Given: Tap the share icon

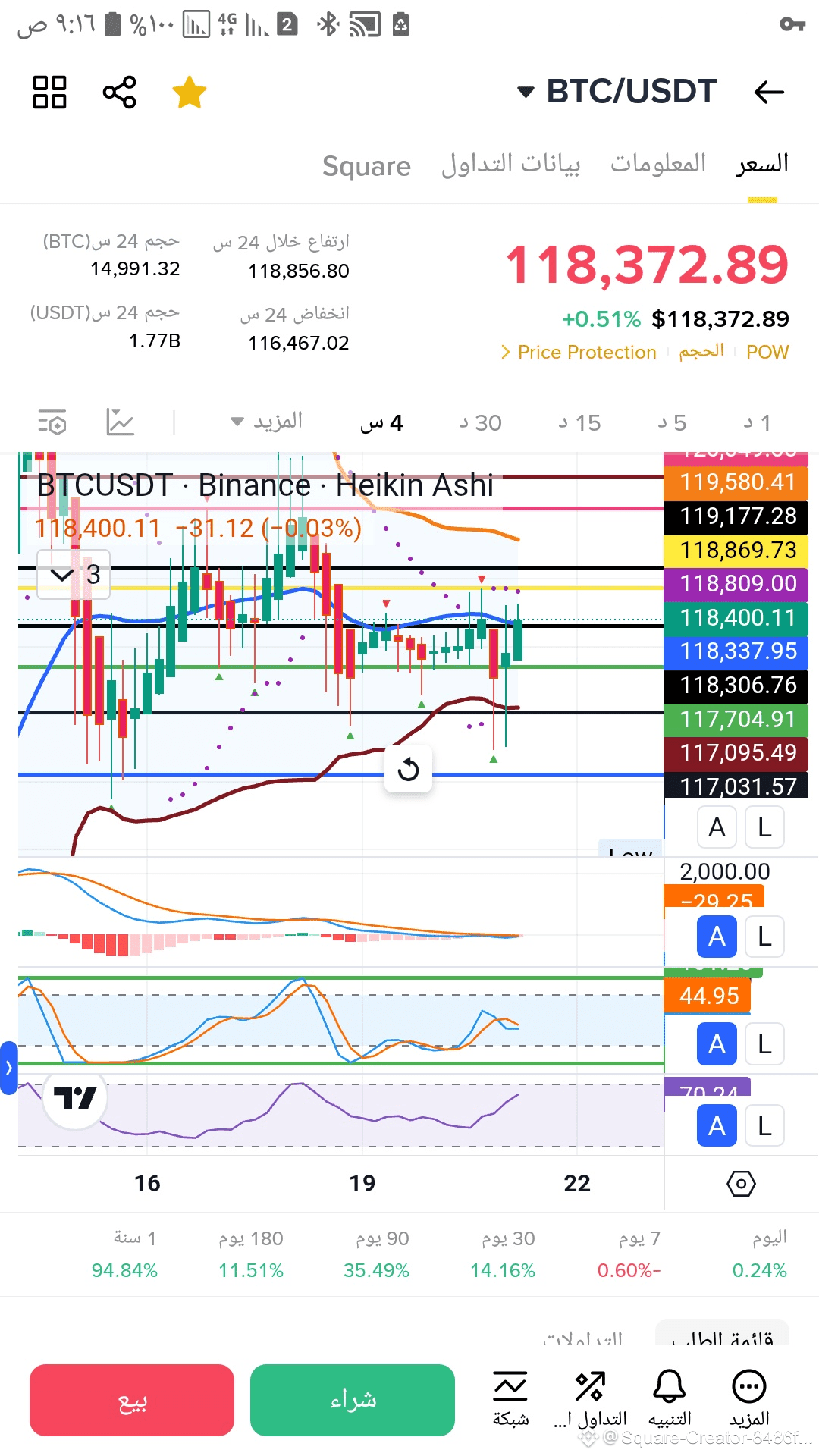Looking at the screenshot, I should tap(120, 93).
